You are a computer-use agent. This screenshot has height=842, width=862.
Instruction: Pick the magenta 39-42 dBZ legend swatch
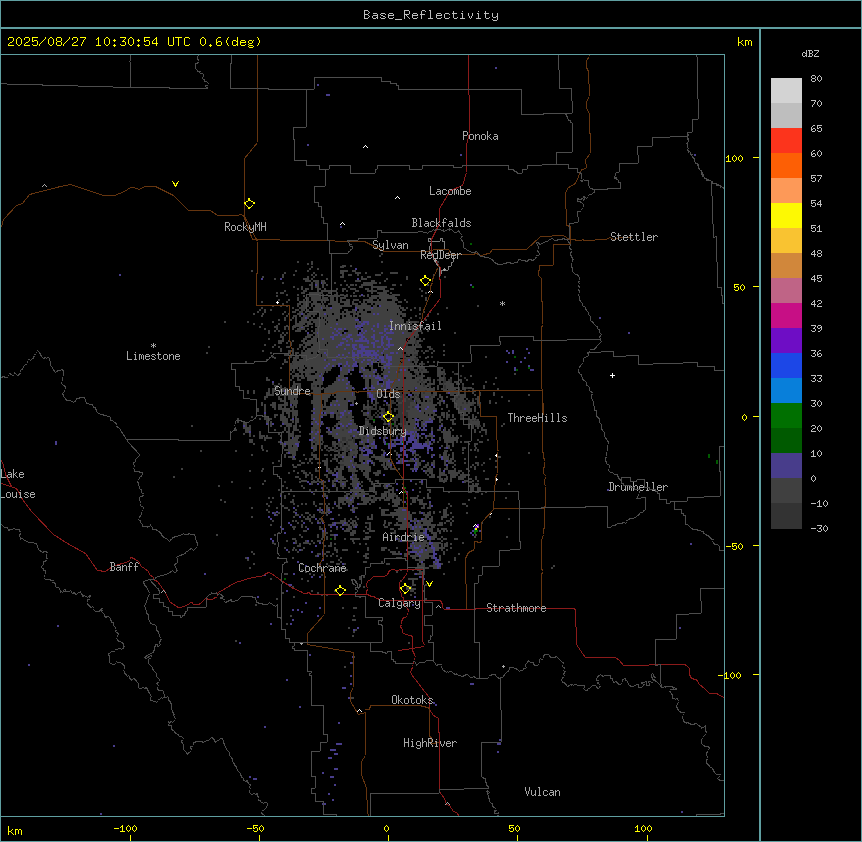coord(786,316)
